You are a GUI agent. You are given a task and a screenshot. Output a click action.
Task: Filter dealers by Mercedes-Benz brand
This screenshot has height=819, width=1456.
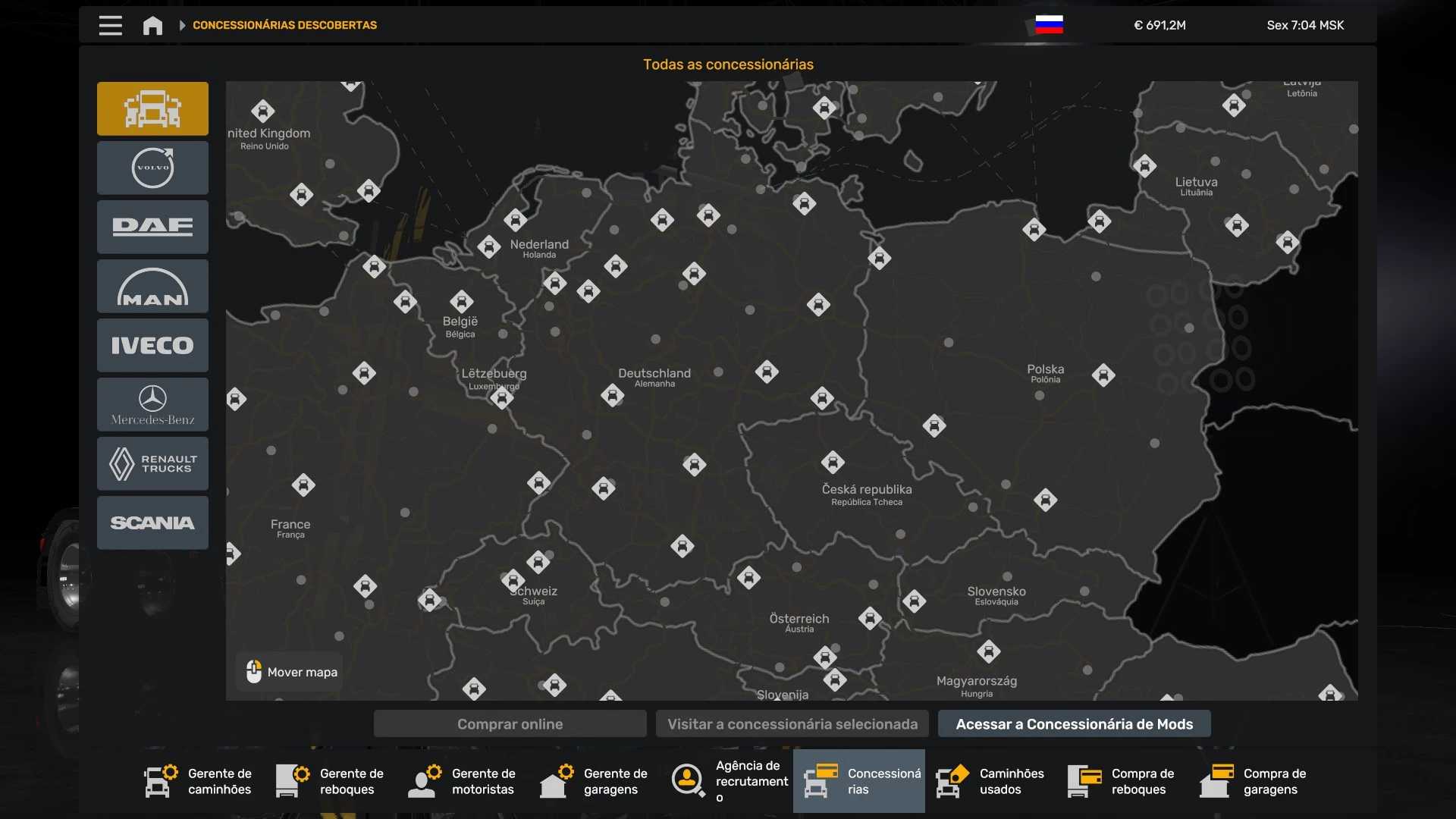[x=152, y=404]
